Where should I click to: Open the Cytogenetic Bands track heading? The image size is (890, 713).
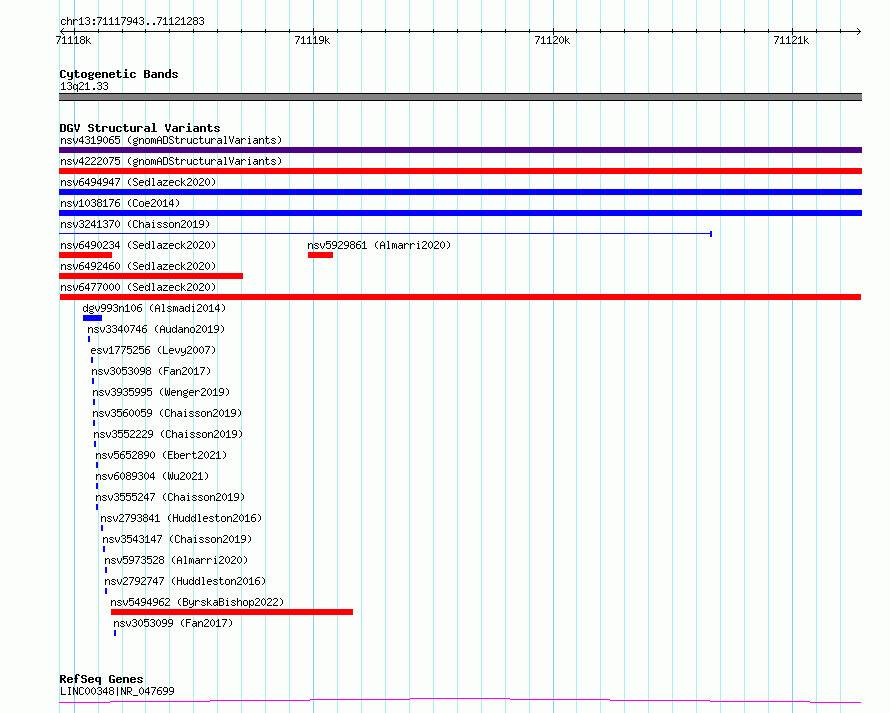click(x=119, y=74)
